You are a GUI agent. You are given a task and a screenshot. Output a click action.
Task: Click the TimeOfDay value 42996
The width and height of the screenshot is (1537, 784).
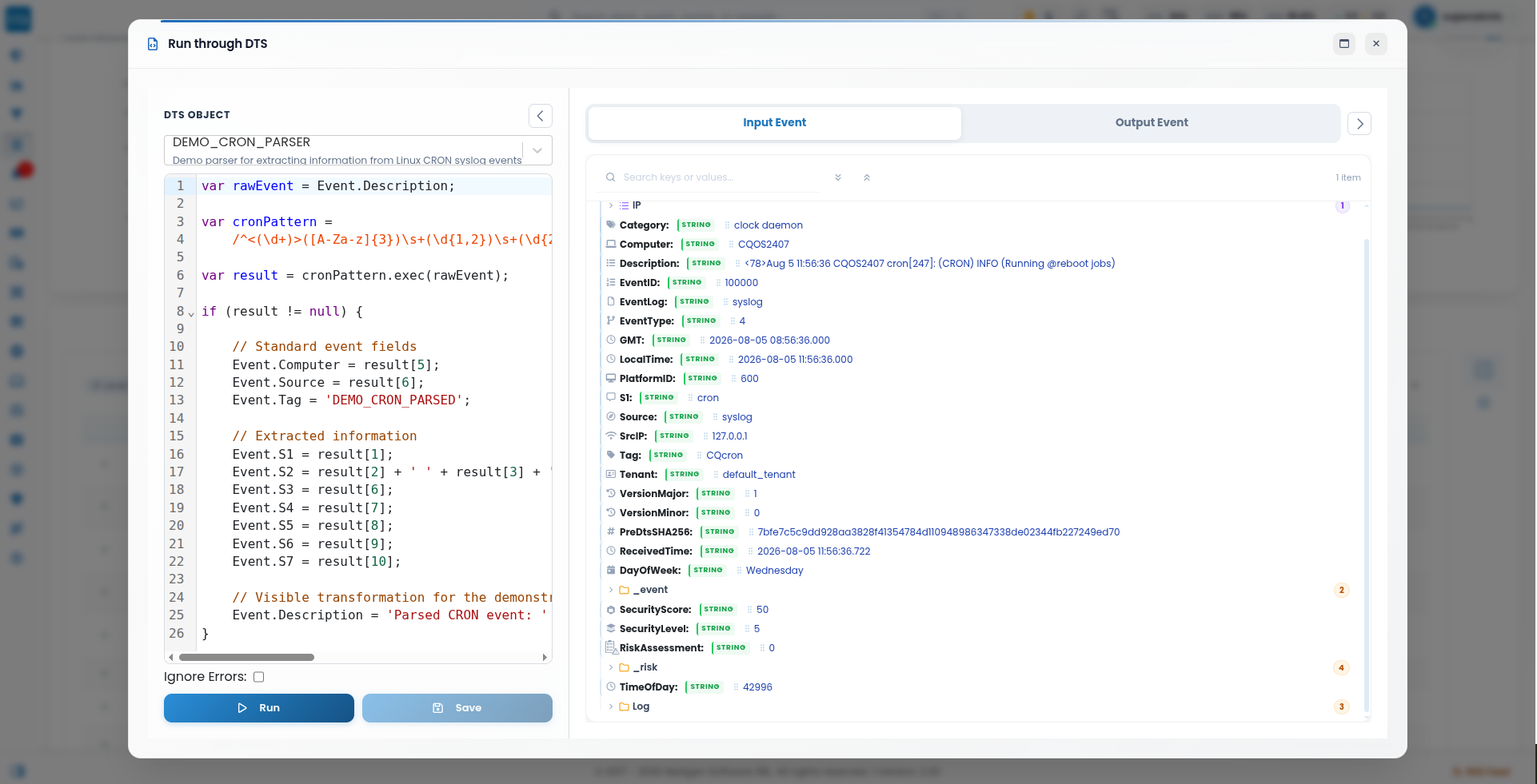(x=757, y=687)
